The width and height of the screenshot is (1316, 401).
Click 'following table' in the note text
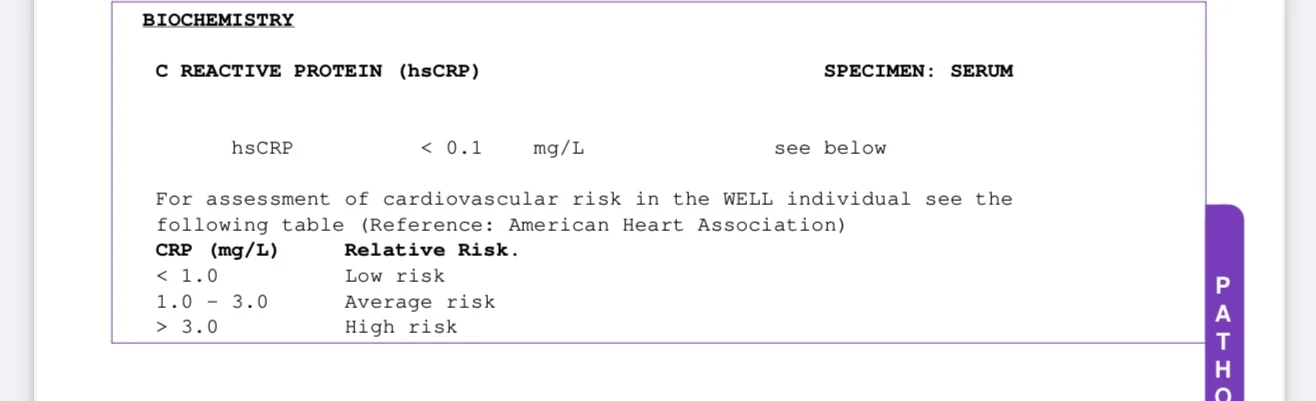(249, 225)
